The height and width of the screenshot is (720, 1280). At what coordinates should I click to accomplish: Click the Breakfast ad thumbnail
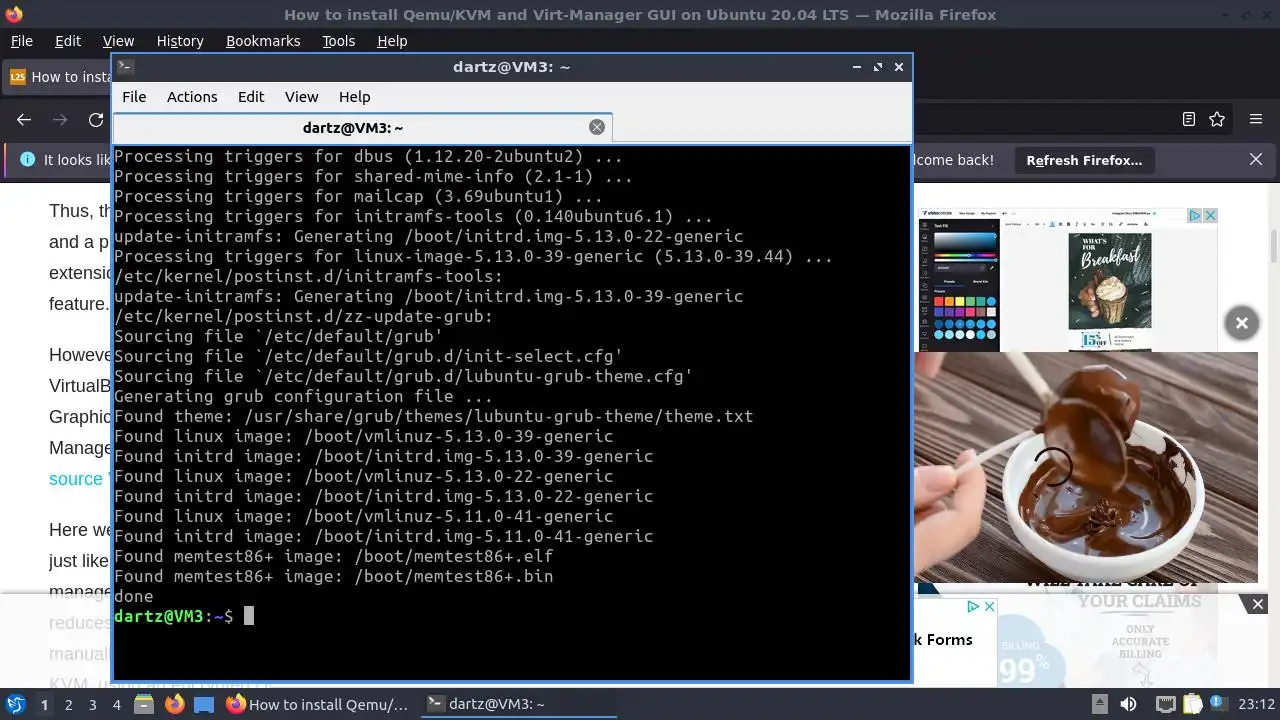(1110, 281)
